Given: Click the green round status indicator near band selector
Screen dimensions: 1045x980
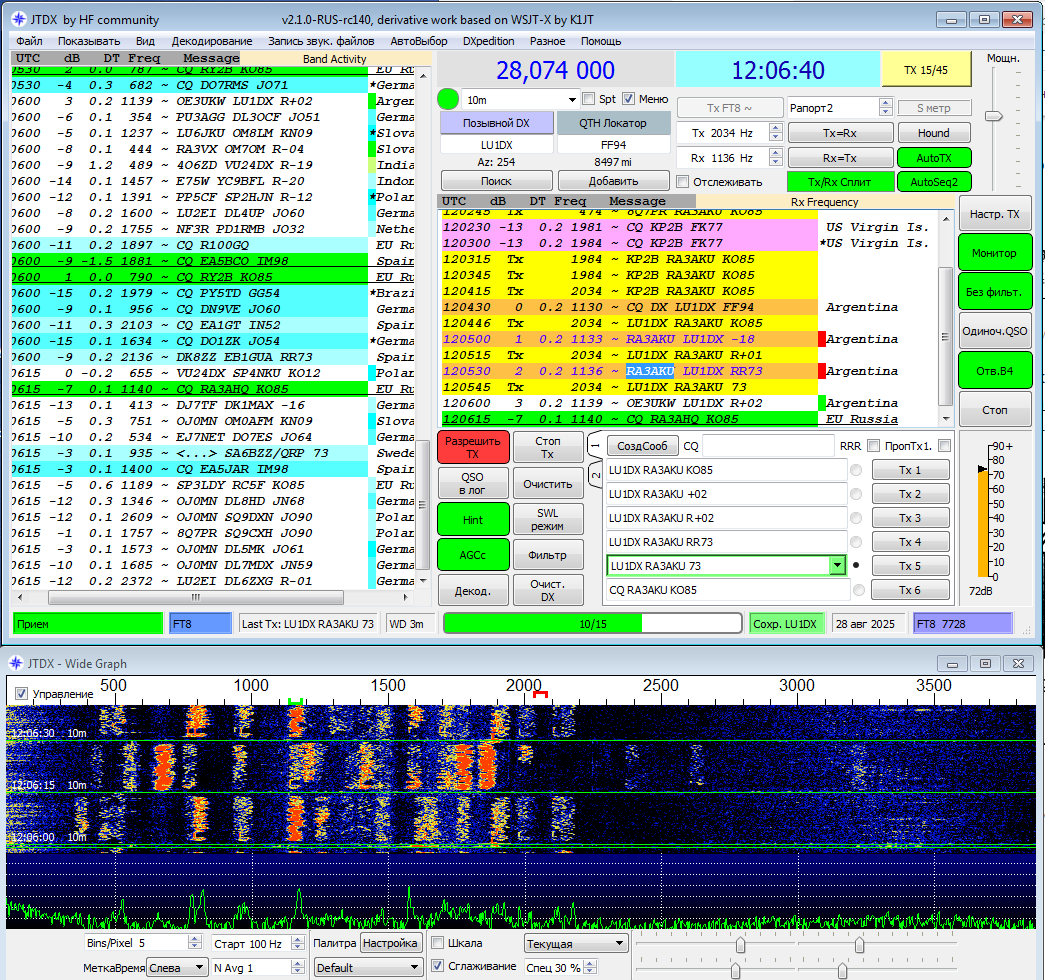Looking at the screenshot, I should (448, 99).
